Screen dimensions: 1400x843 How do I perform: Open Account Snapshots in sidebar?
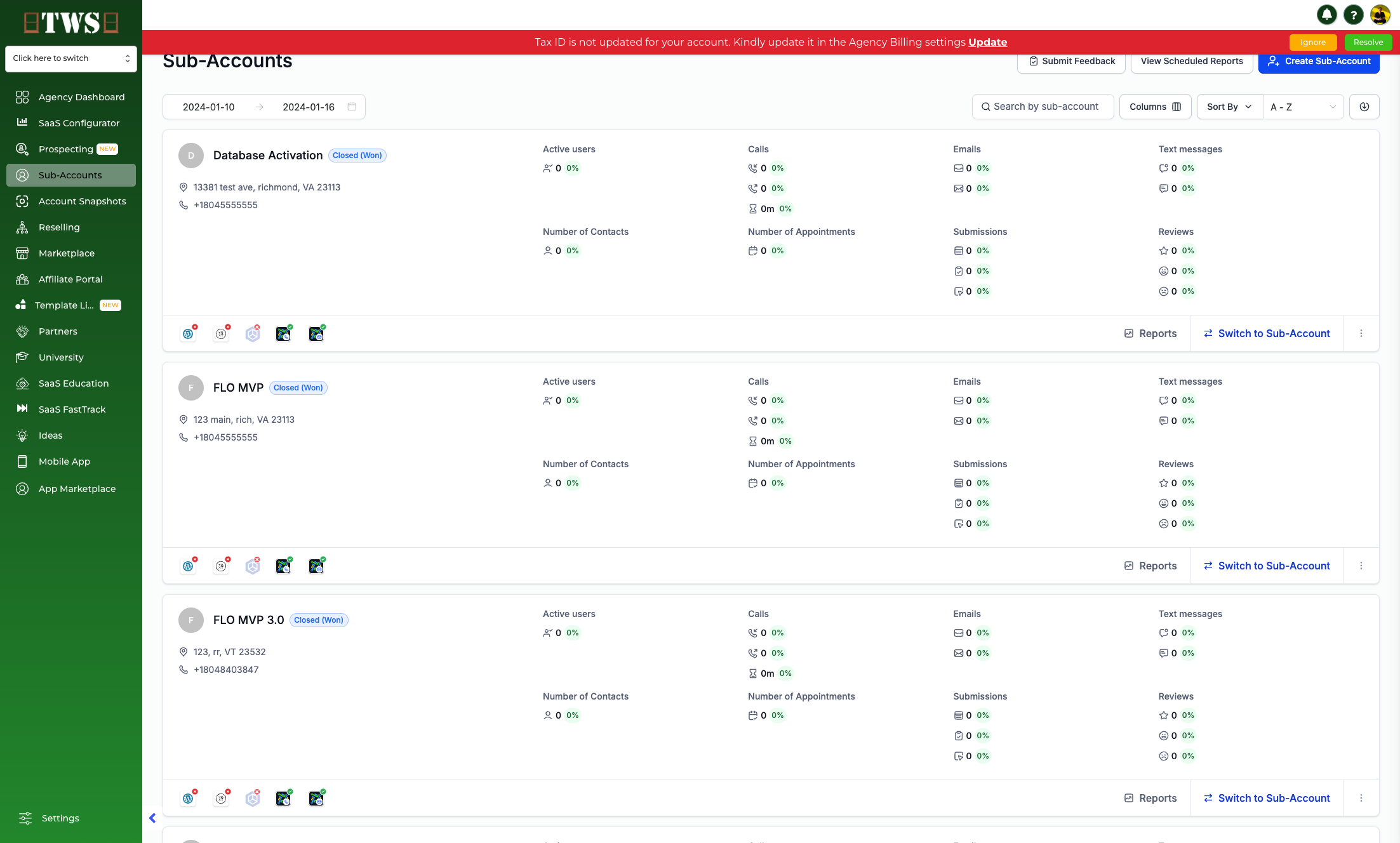coord(71,201)
